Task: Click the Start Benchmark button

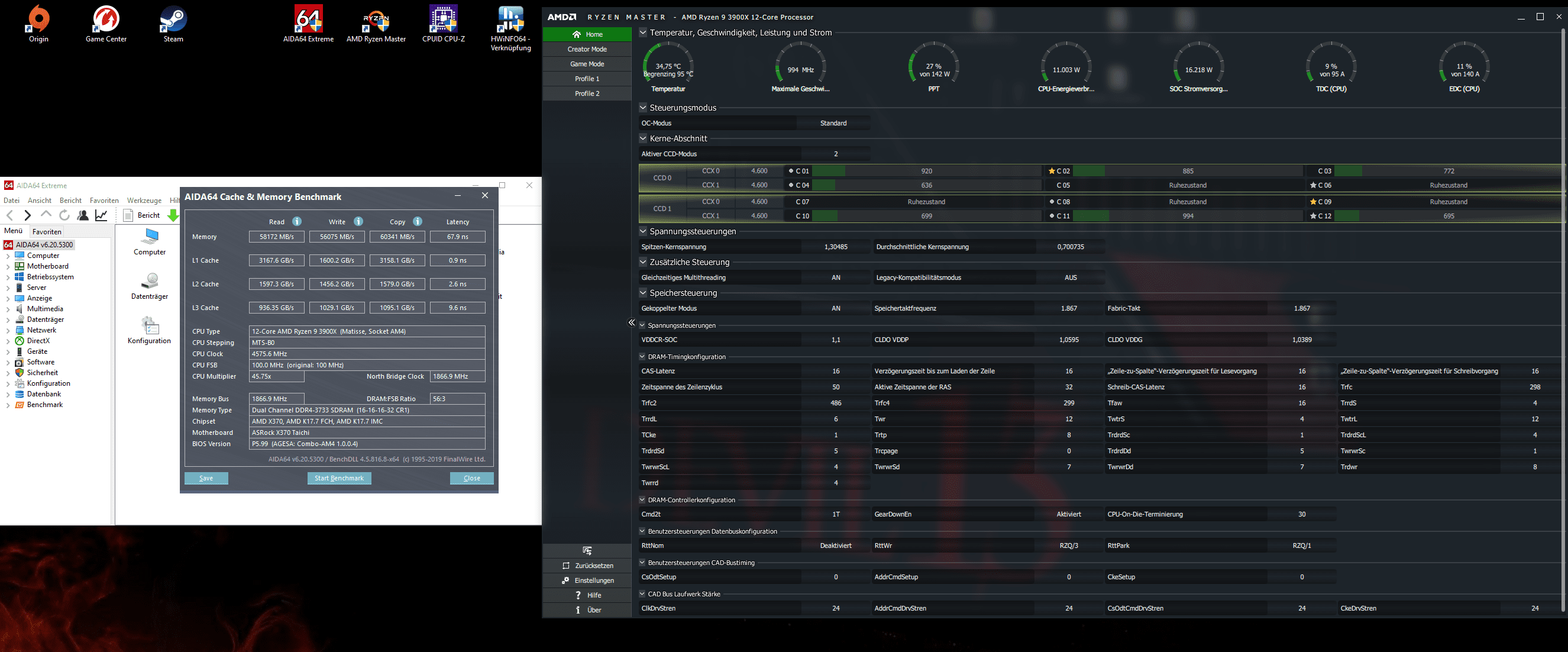Action: 339,479
